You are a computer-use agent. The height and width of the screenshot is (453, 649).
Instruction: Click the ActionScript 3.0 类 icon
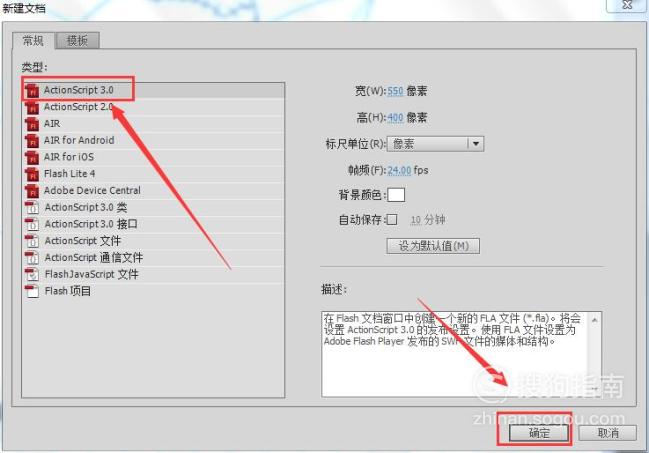coord(32,207)
